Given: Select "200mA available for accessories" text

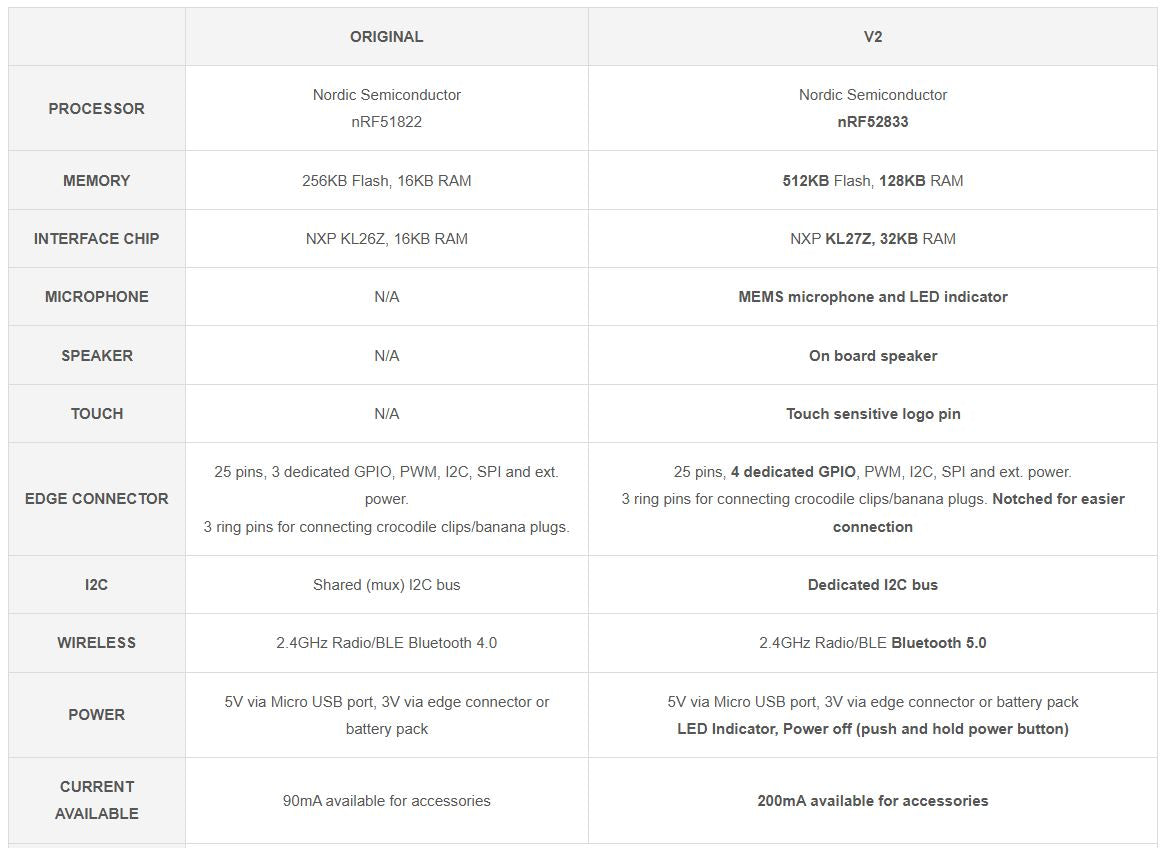Looking at the screenshot, I should 872,801.
